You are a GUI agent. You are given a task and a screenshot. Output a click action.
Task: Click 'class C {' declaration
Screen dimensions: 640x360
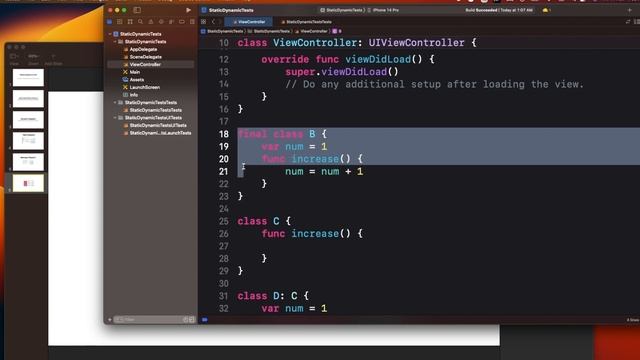[264, 221]
